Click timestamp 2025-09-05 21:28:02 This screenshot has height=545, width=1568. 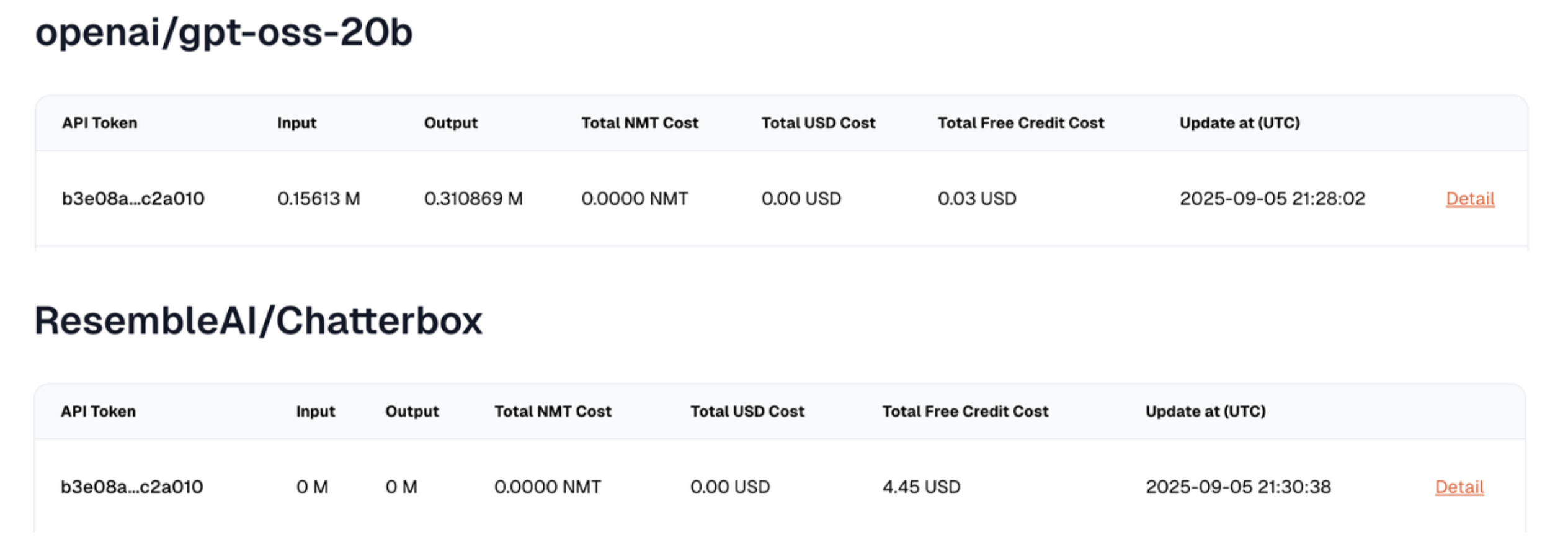1273,199
